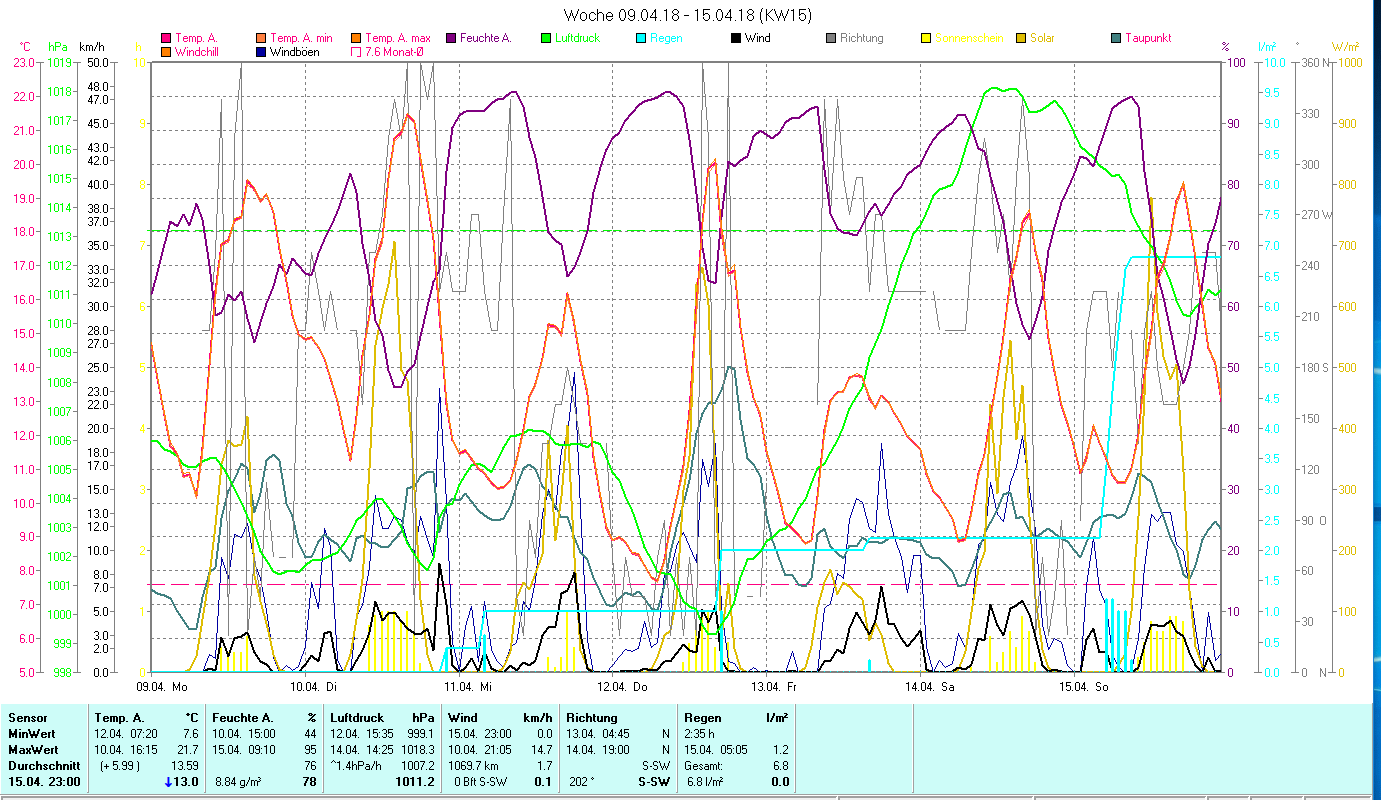Click the yellow Sonnenschein legend swatch
The width and height of the screenshot is (1381, 800).
[926, 39]
